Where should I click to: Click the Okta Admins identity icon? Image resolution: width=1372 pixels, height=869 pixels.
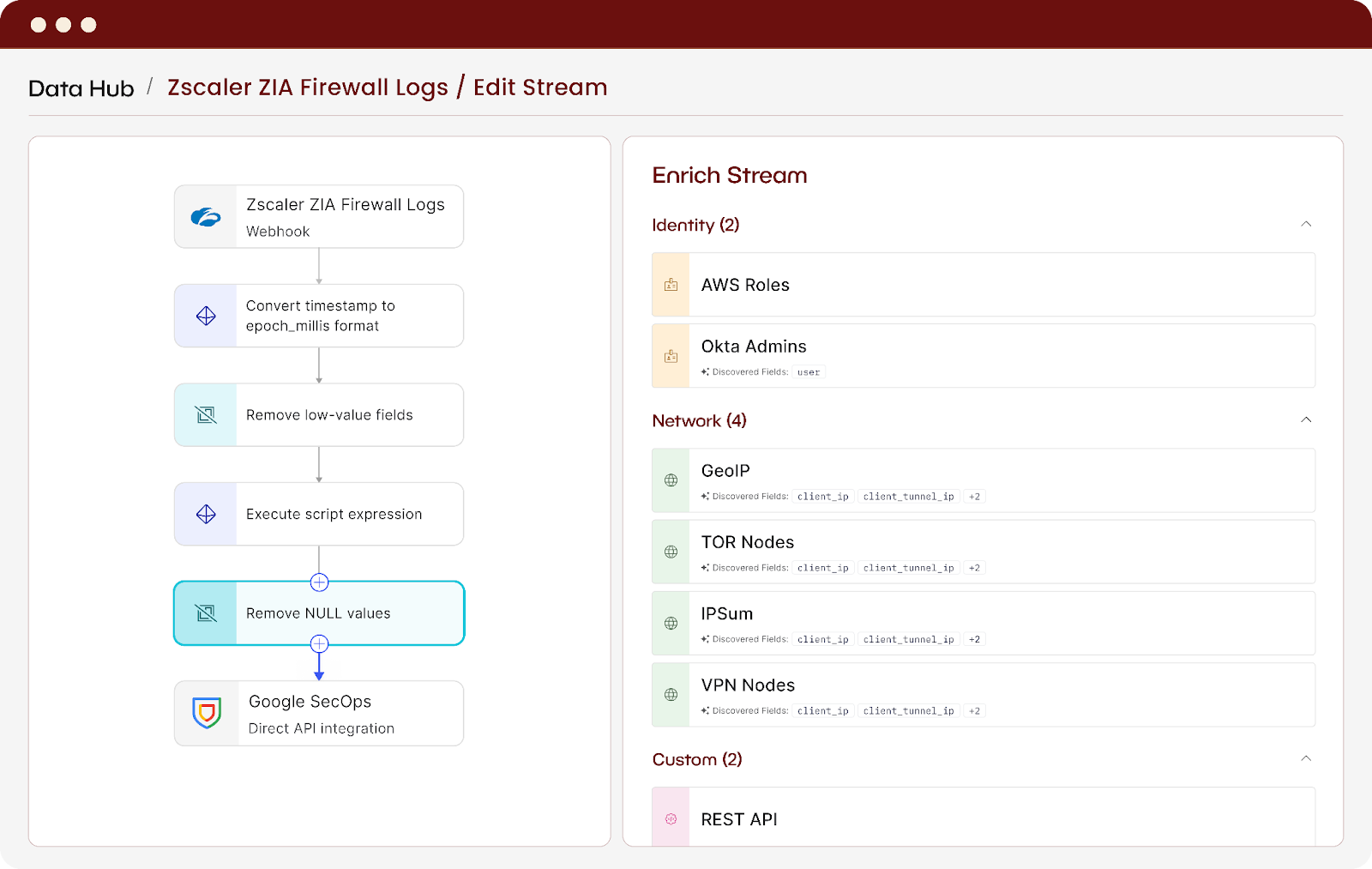coord(671,356)
